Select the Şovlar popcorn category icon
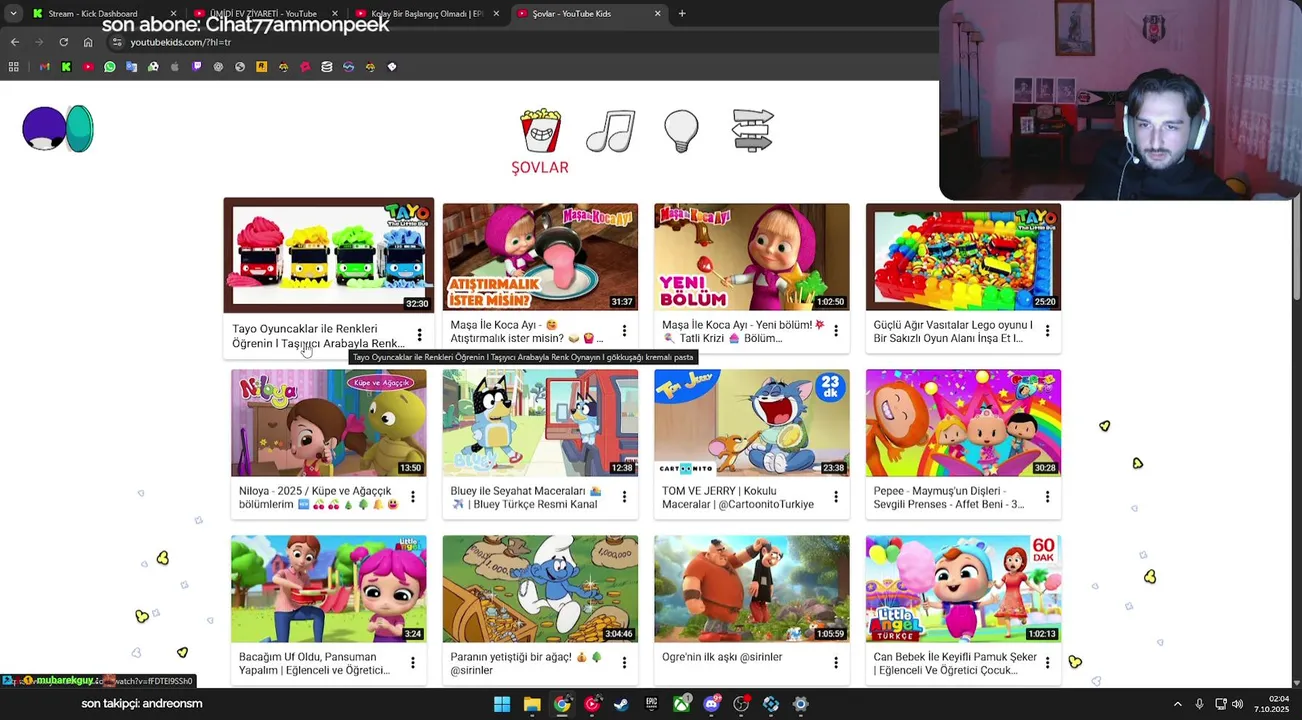Viewport: 1302px width, 720px height. click(x=540, y=131)
